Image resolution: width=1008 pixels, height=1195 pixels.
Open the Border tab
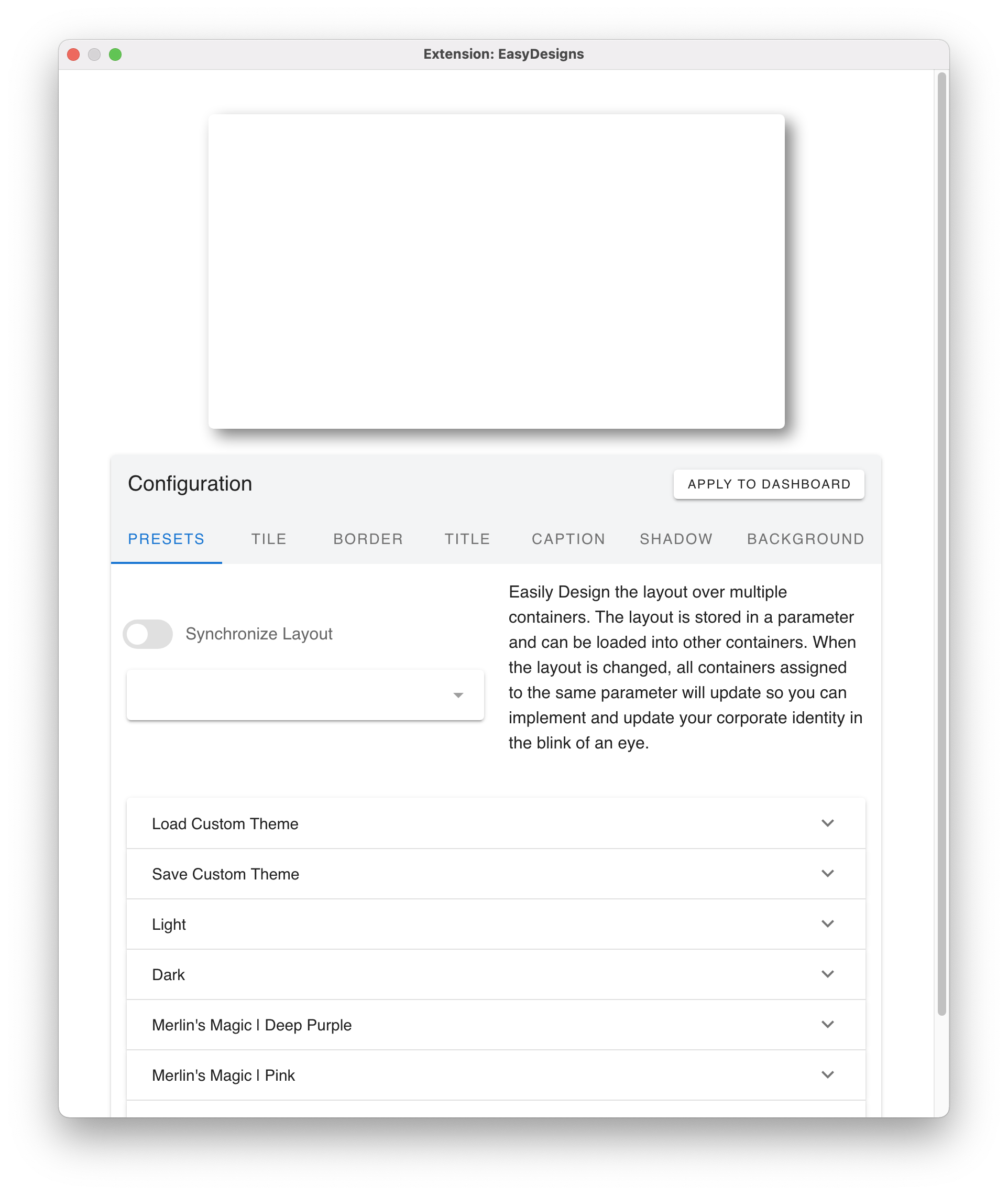pos(368,539)
